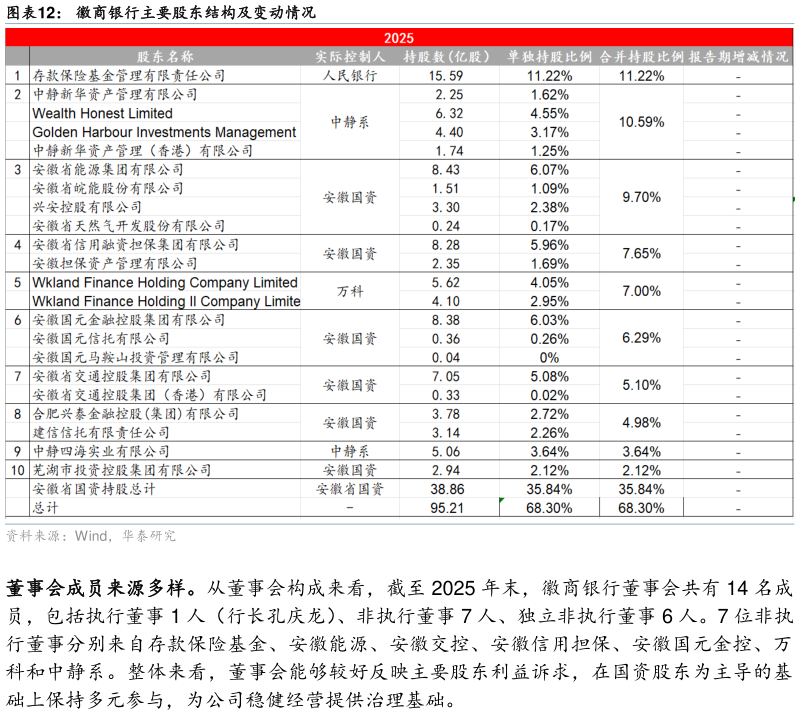The height and width of the screenshot is (715, 800).
Task: Click 安徽省天然气开发股份有限公司 cell
Action: tap(129, 226)
